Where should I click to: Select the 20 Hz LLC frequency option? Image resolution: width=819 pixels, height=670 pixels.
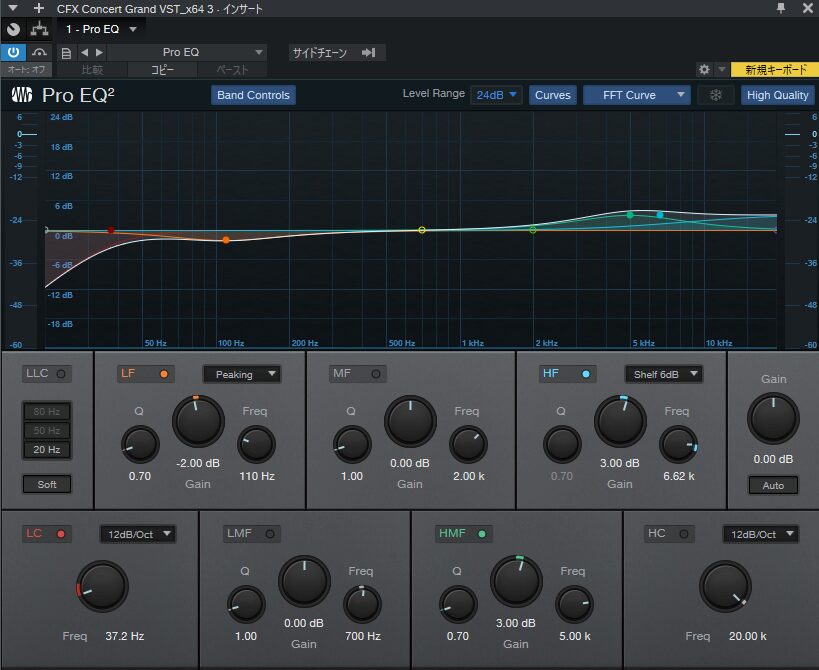tap(46, 449)
